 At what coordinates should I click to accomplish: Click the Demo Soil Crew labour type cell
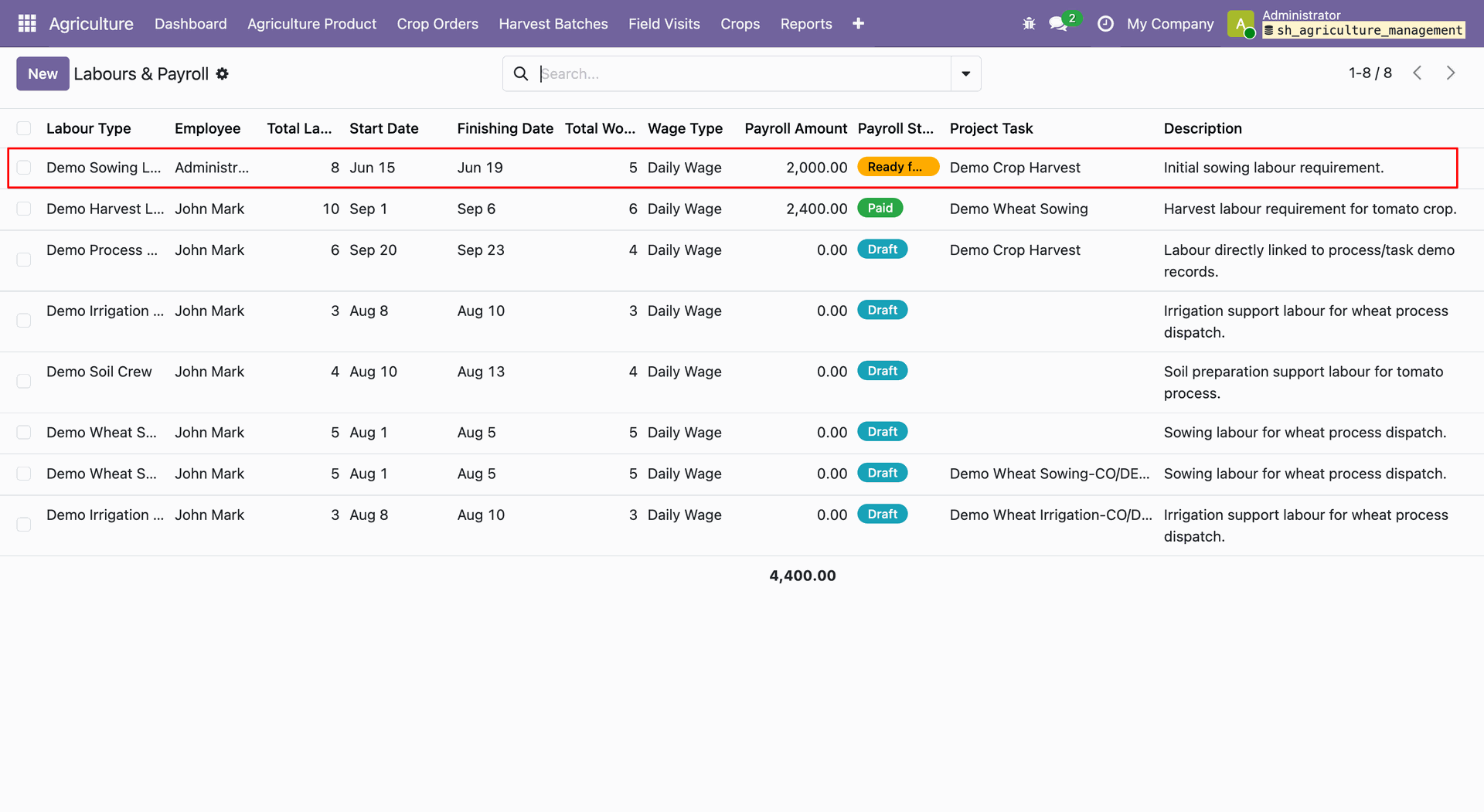coord(99,372)
